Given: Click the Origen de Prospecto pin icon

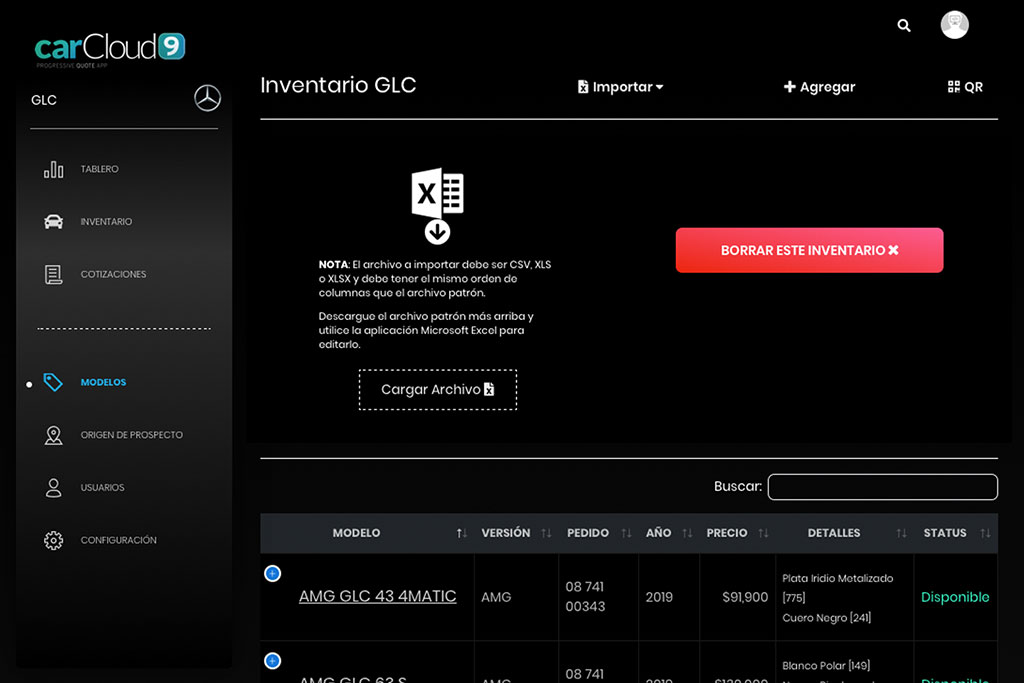Looking at the screenshot, I should pyautogui.click(x=54, y=435).
